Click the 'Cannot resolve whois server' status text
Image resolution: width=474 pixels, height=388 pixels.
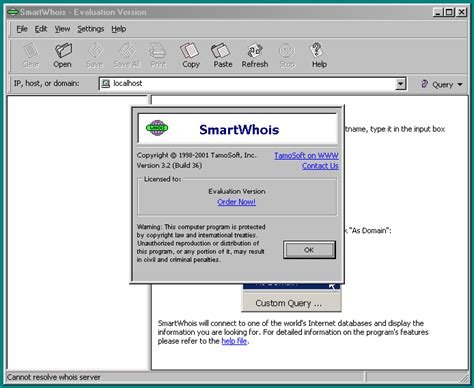(x=54, y=377)
